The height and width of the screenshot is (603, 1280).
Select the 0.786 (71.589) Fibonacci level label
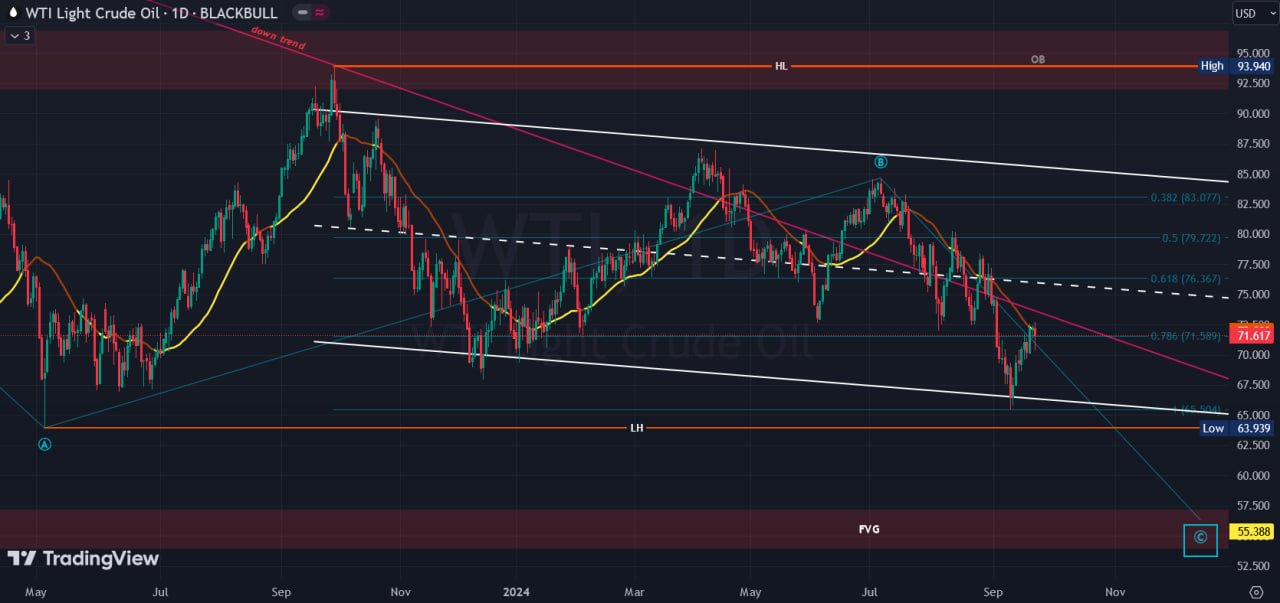tap(1186, 336)
